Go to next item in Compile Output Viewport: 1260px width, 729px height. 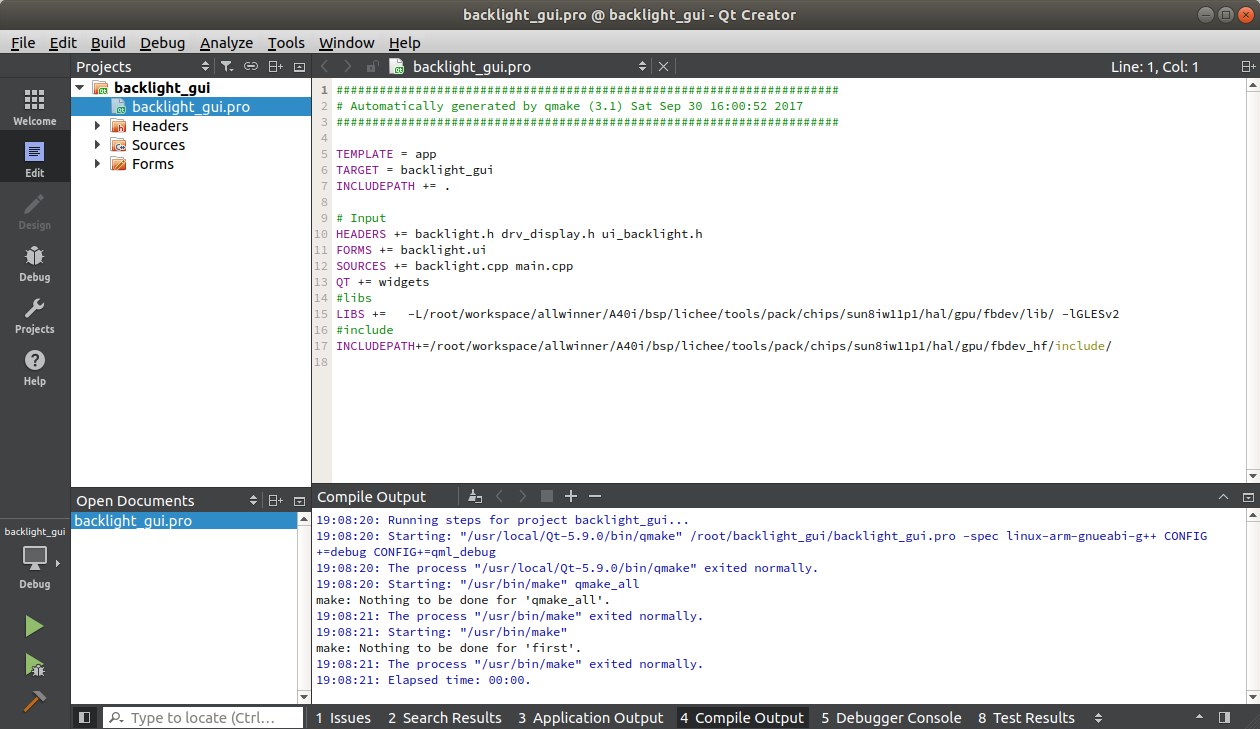(x=523, y=496)
